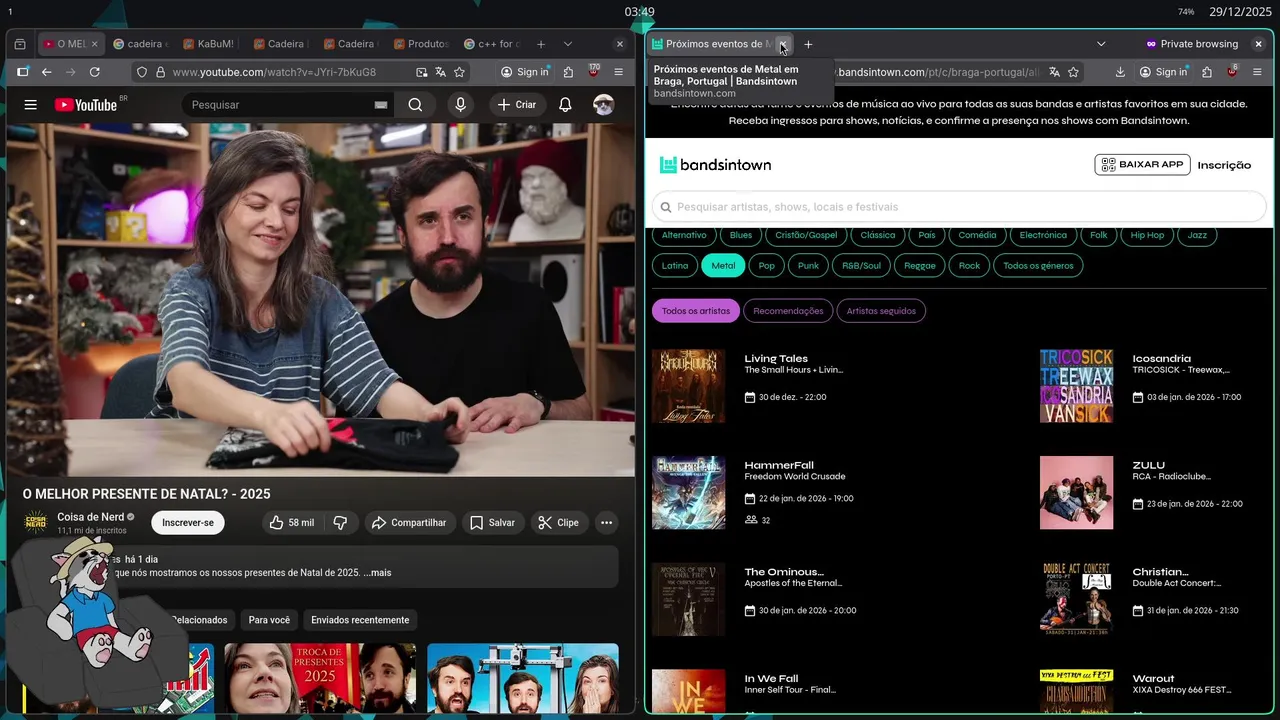Screen dimensions: 1280x720
Task: Open YouTube notifications bell
Action: [565, 105]
